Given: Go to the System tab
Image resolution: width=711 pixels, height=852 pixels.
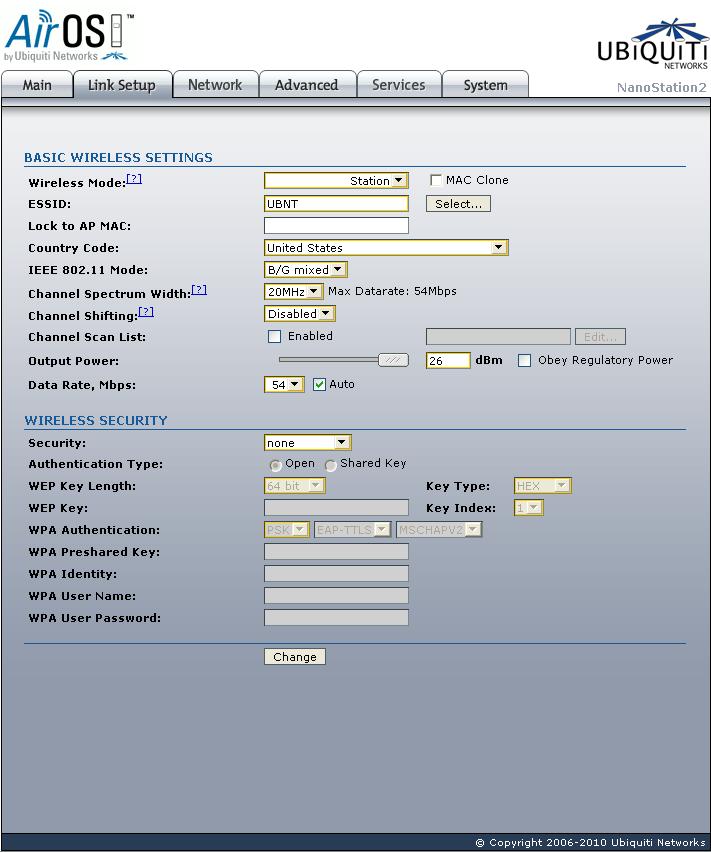Looking at the screenshot, I should click(486, 85).
